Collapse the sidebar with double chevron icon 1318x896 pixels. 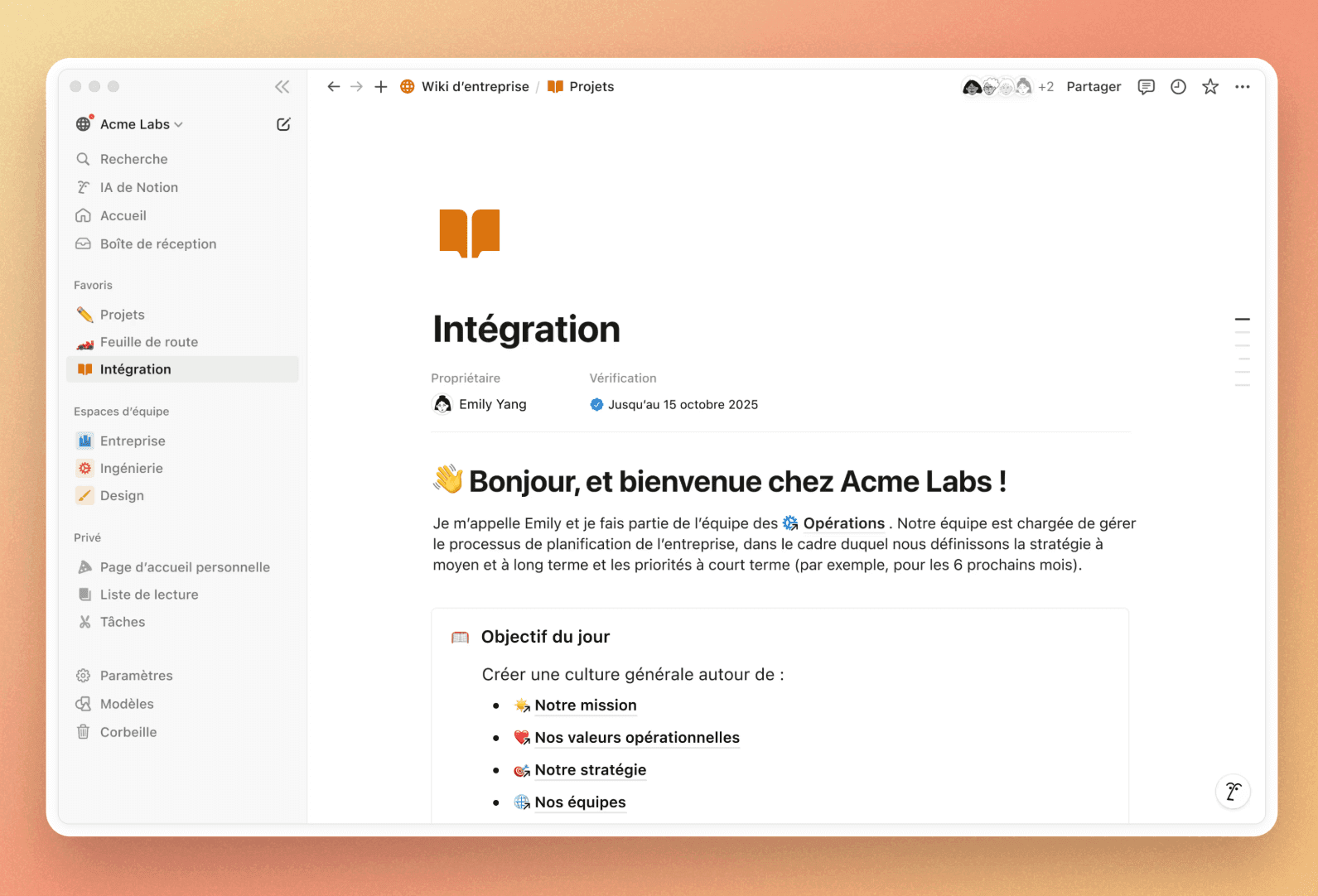coord(282,87)
